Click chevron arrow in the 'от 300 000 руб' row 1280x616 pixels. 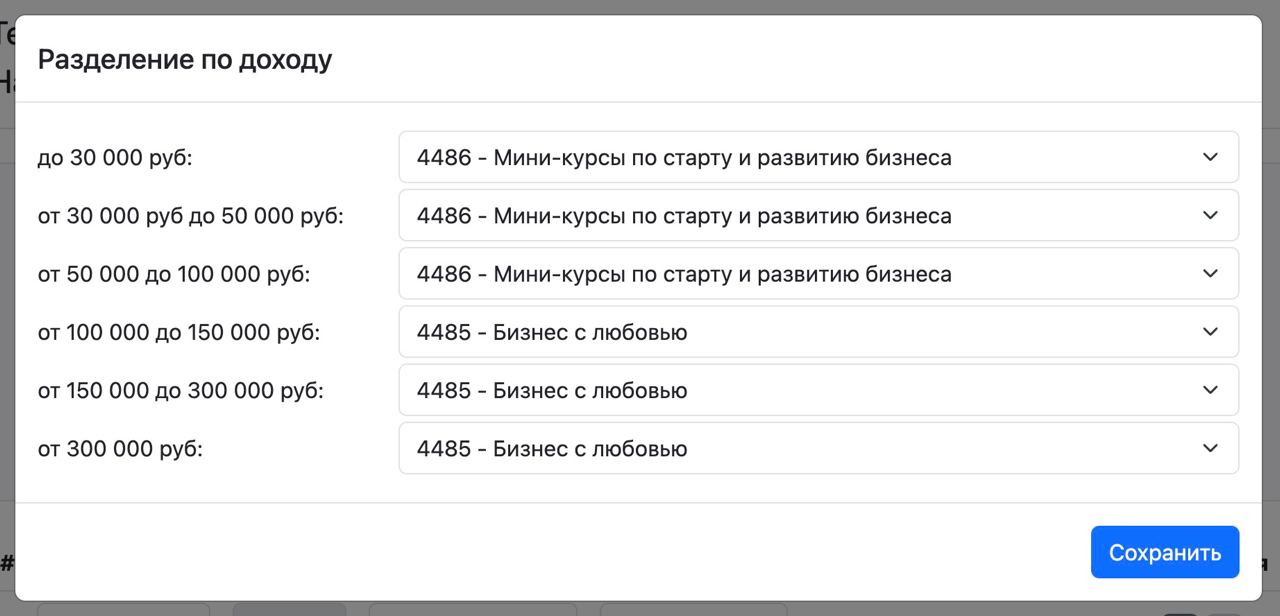pyautogui.click(x=1210, y=448)
